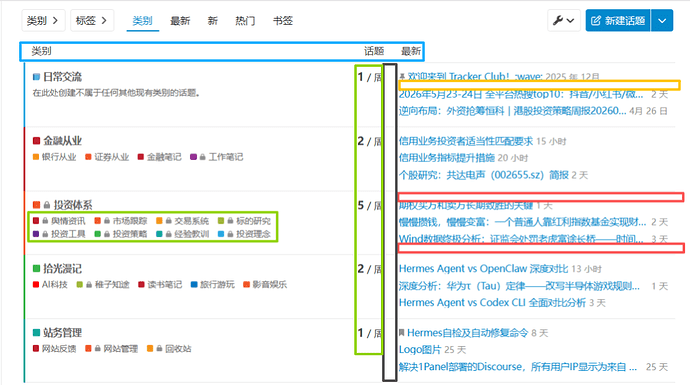
Task: Open the 站务管理 category
Action: pos(58,333)
